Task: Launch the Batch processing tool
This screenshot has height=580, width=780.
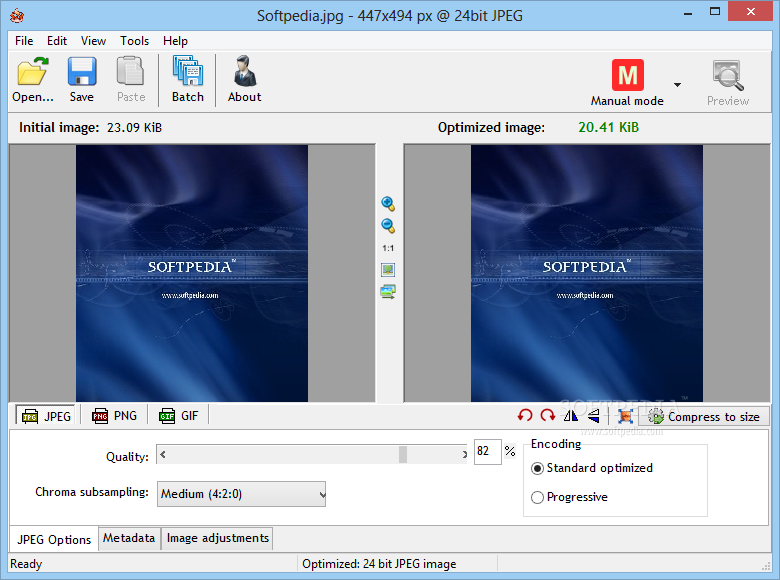Action: 188,80
